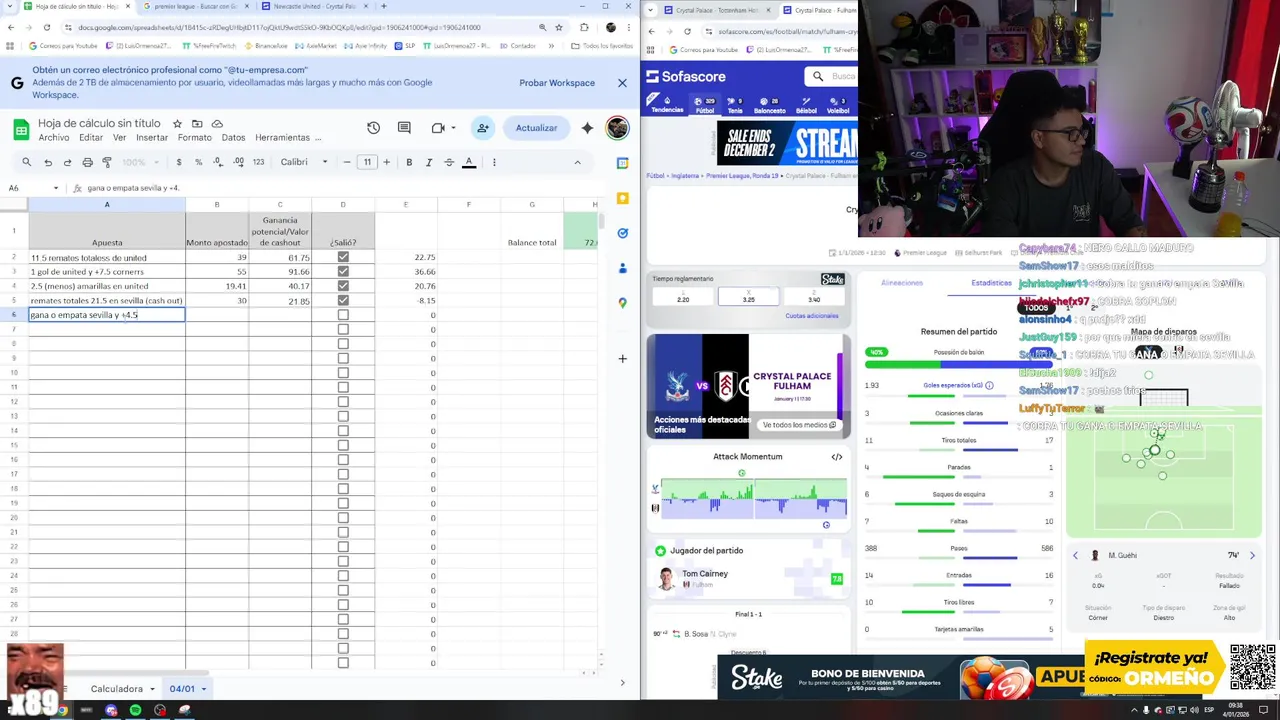
Task: Open Google Calendar side panel icon
Action: coord(622,163)
